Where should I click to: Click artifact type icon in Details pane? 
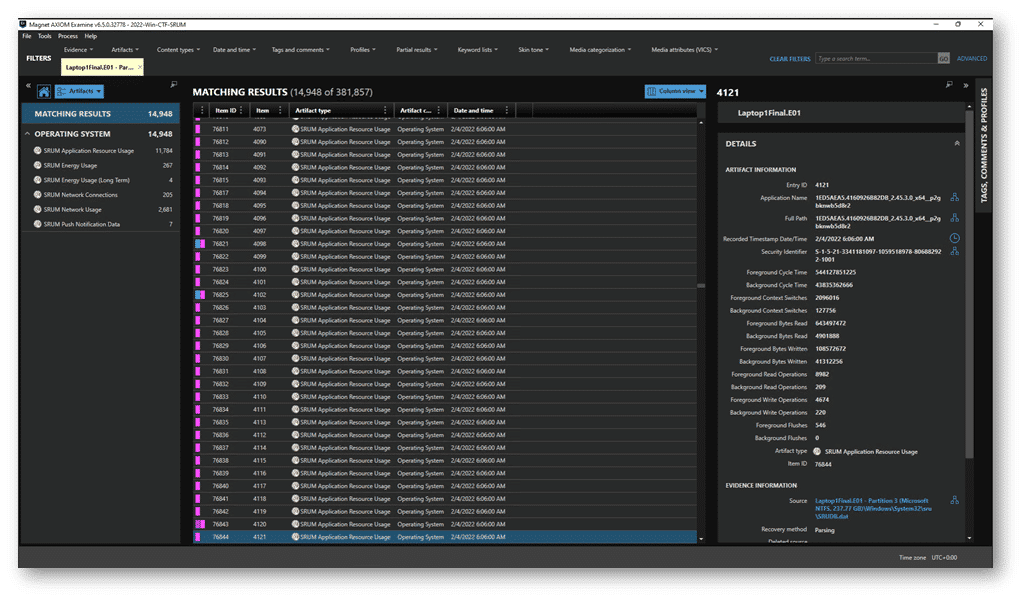point(817,452)
